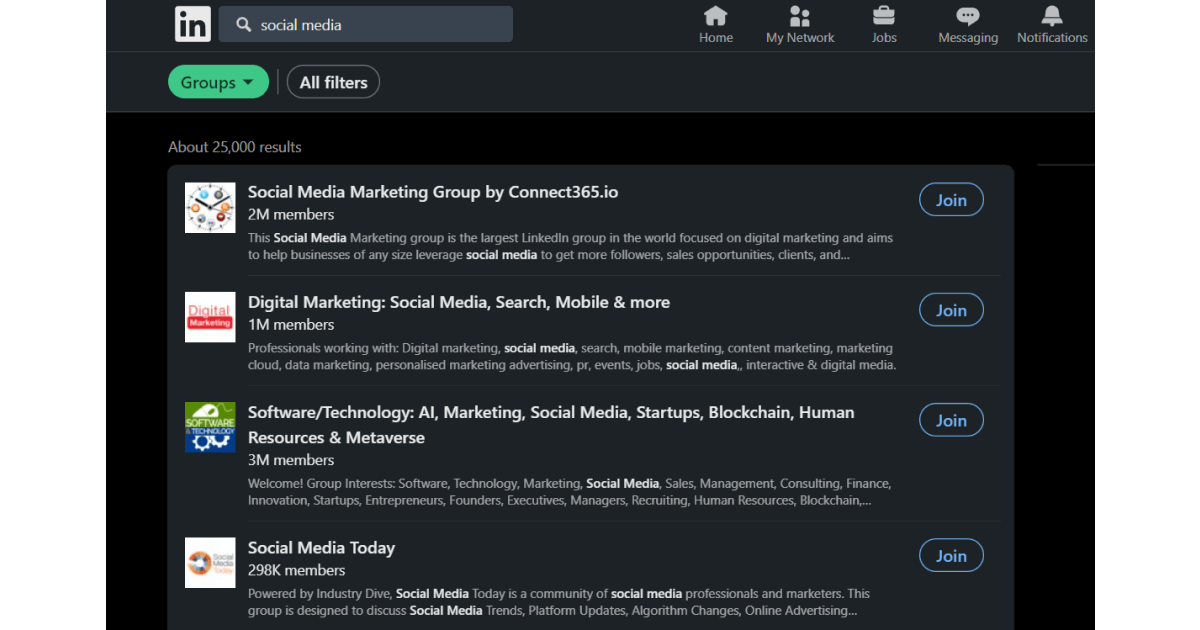Screen dimensions: 1200x630
Task: Click the description starting 'This Social Media Marketing group'
Action: [x=570, y=246]
